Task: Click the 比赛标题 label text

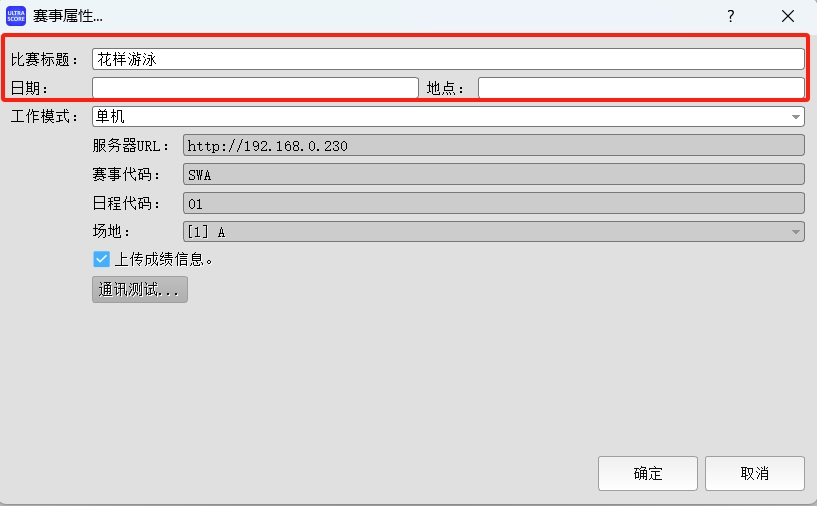Action: 45,60
